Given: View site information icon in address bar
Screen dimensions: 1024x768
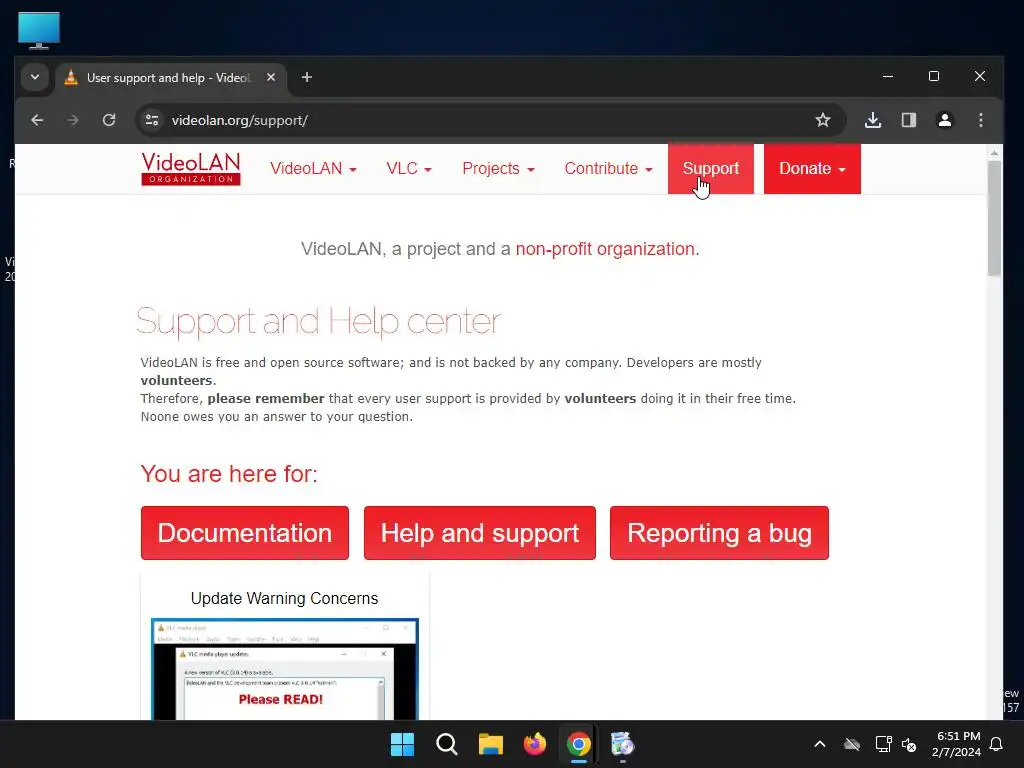Looking at the screenshot, I should click(152, 120).
